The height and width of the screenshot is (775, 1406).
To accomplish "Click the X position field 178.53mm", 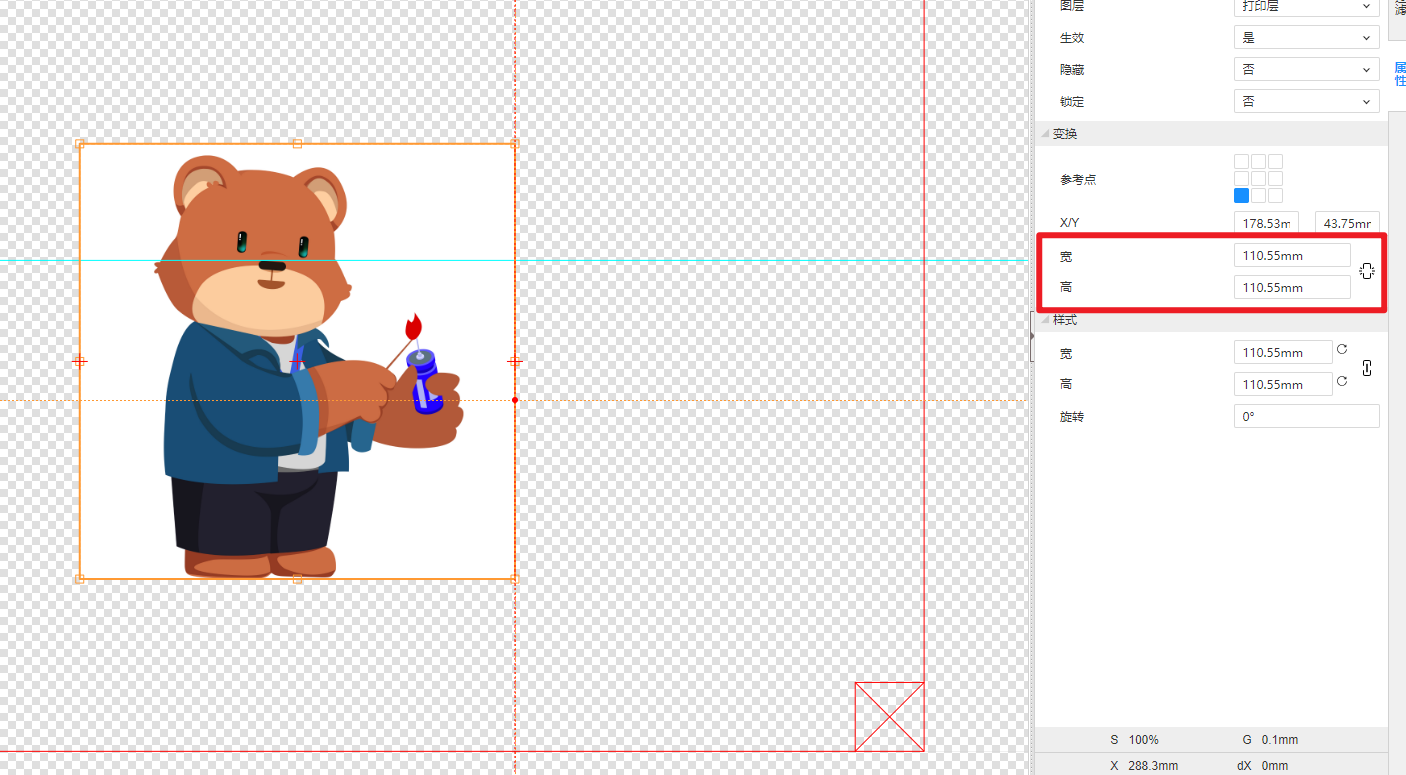I will click(1266, 223).
